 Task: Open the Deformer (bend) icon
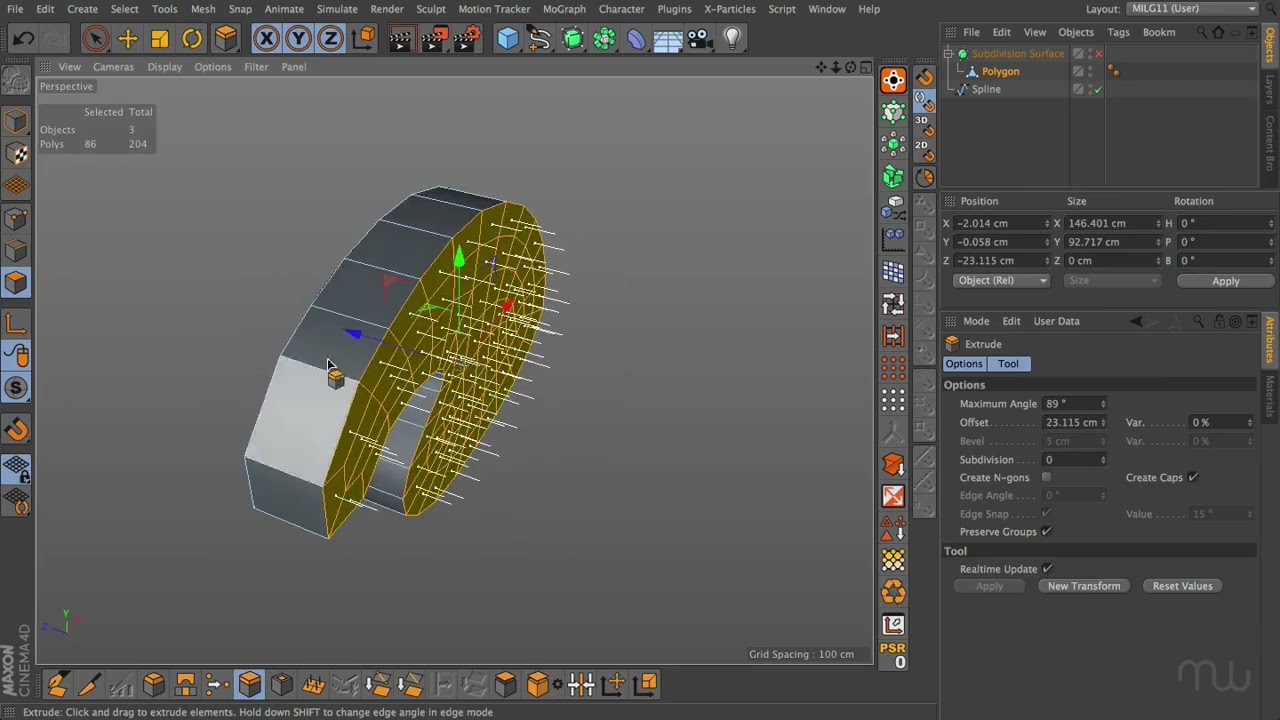[x=636, y=39]
